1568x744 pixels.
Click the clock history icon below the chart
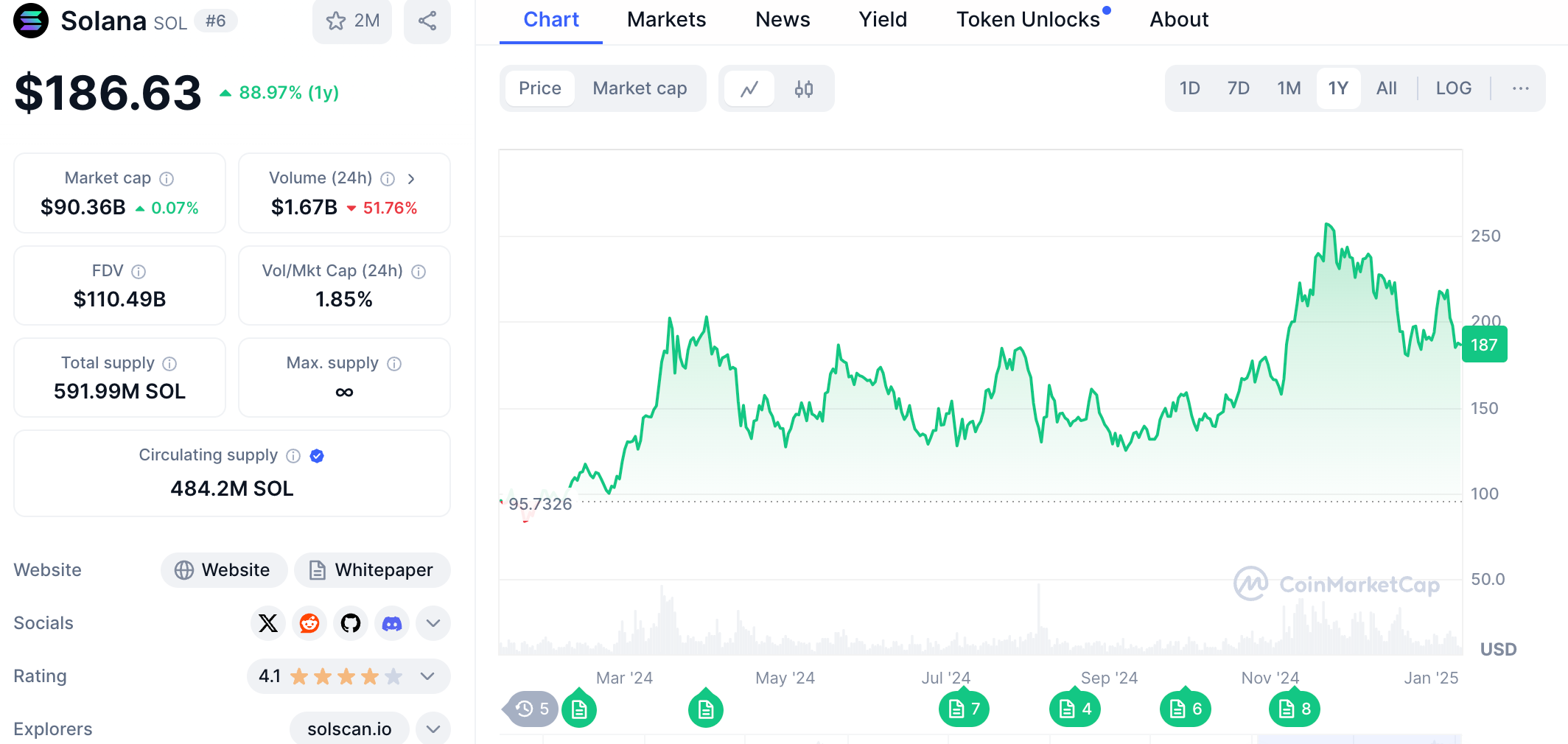524,709
